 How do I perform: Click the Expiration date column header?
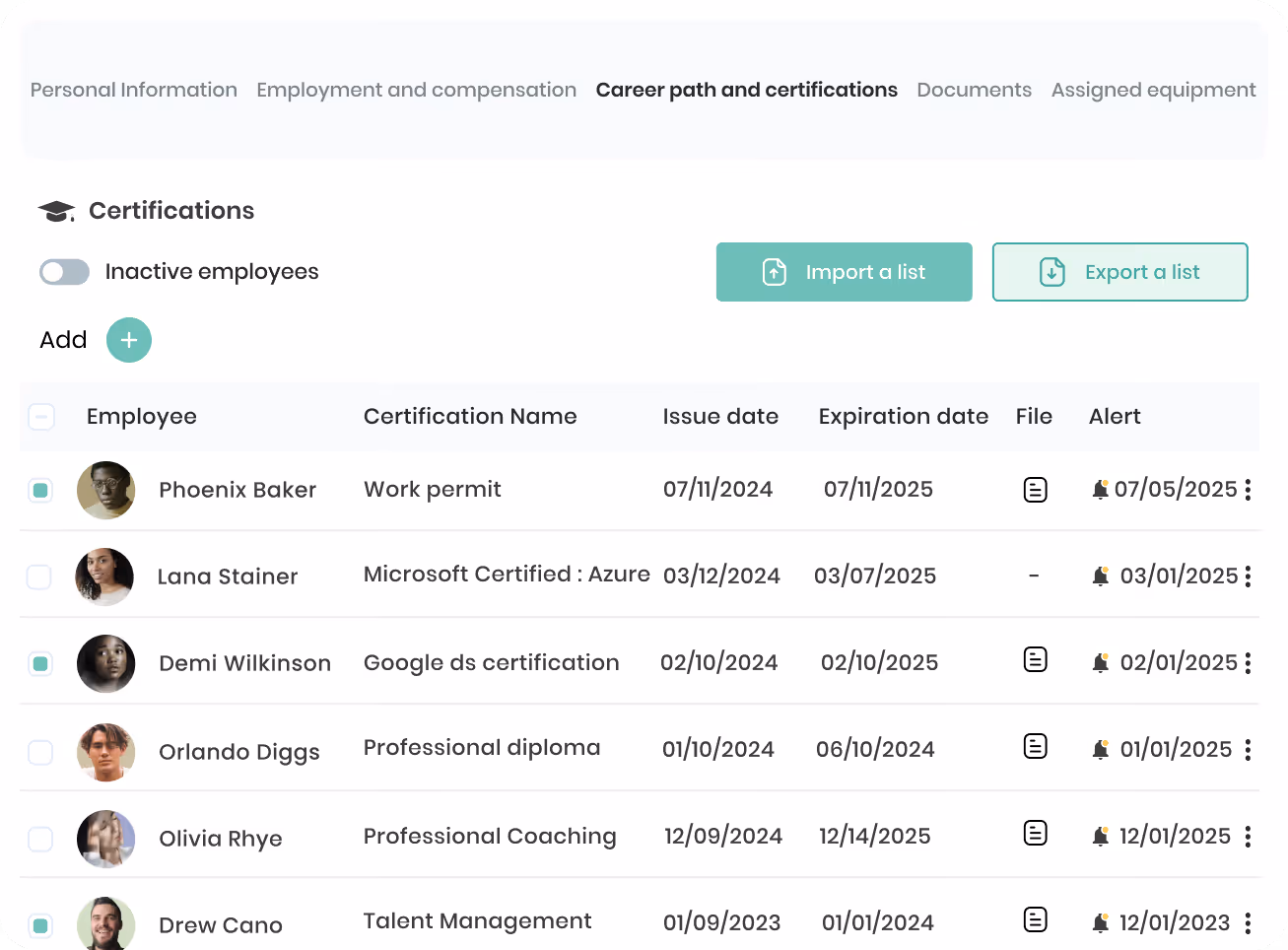904,416
